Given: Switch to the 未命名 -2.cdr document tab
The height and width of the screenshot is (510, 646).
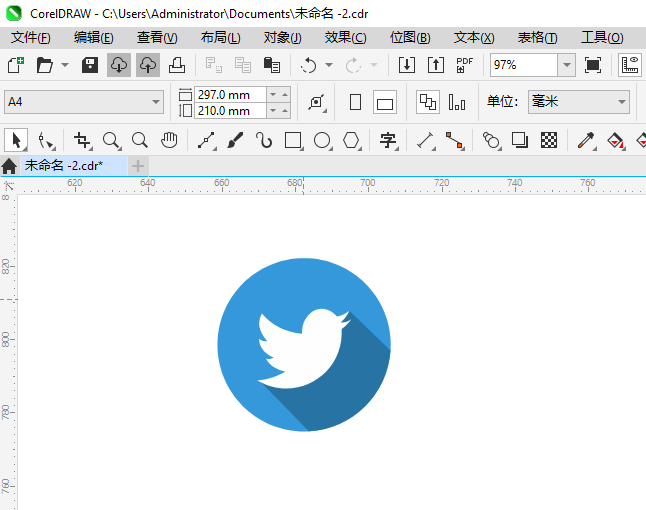Looking at the screenshot, I should click(74, 166).
